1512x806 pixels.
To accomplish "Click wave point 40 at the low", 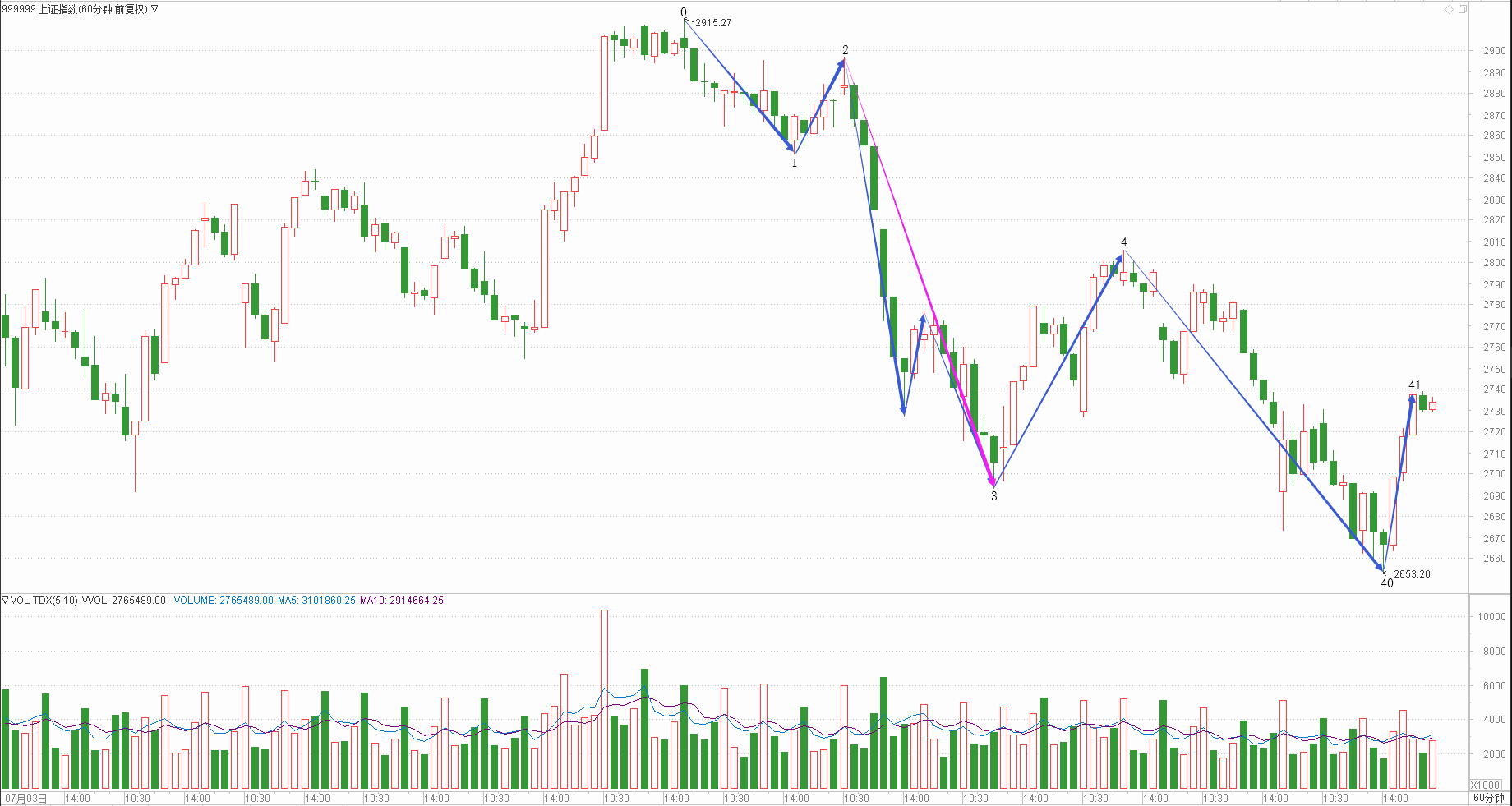I will click(x=1386, y=583).
